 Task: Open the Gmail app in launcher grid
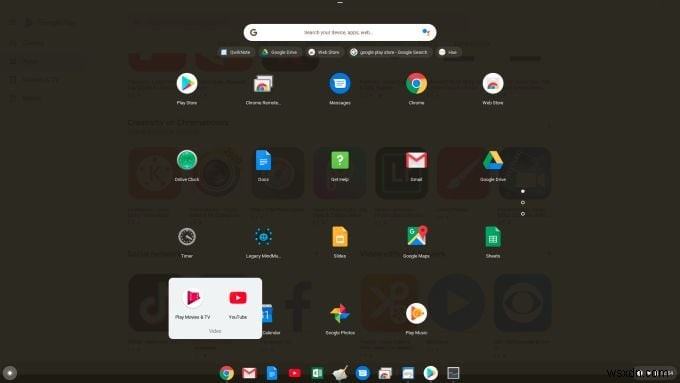tap(416, 160)
